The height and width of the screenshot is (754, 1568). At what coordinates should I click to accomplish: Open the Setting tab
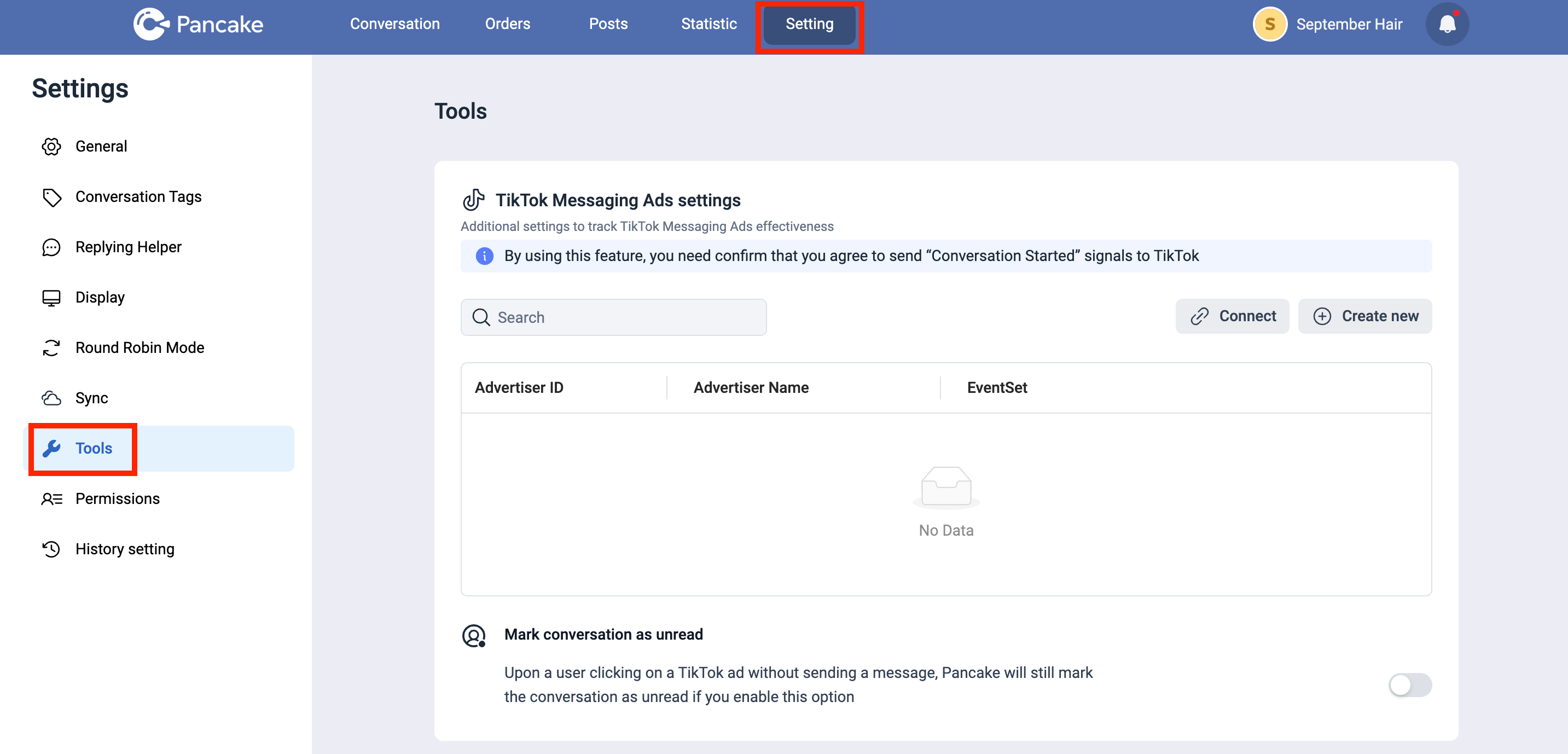point(809,24)
